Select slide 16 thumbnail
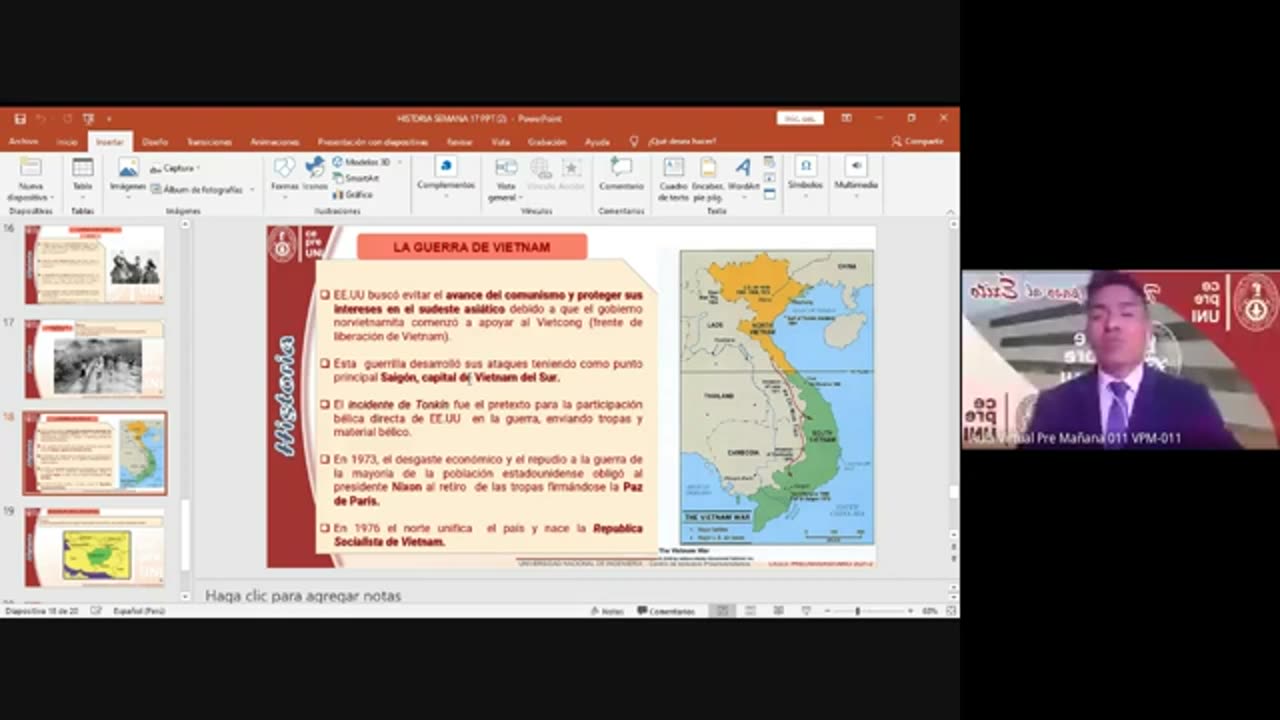The height and width of the screenshot is (720, 1280). (95, 265)
